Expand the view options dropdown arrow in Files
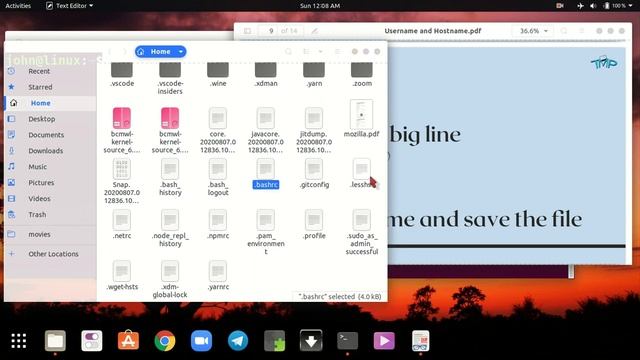This screenshot has height=360, width=640. point(320,51)
